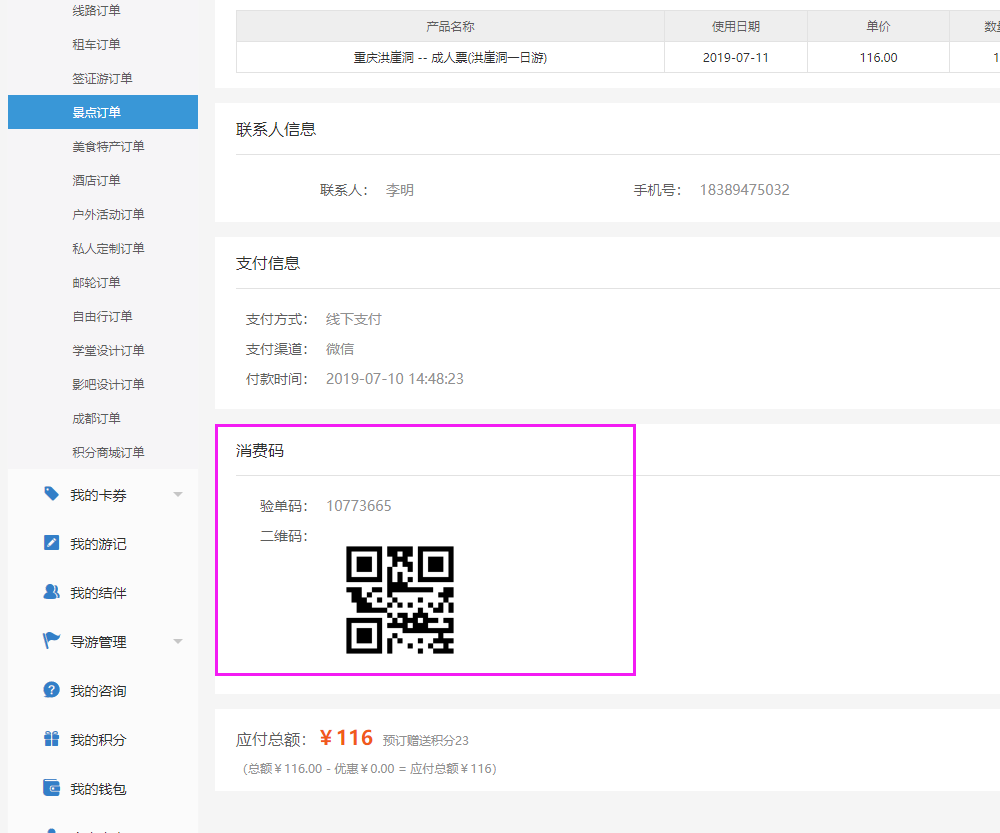This screenshot has width=1000, height=833.
Task: Select the pencil icon for 我的游记
Action: (51, 543)
